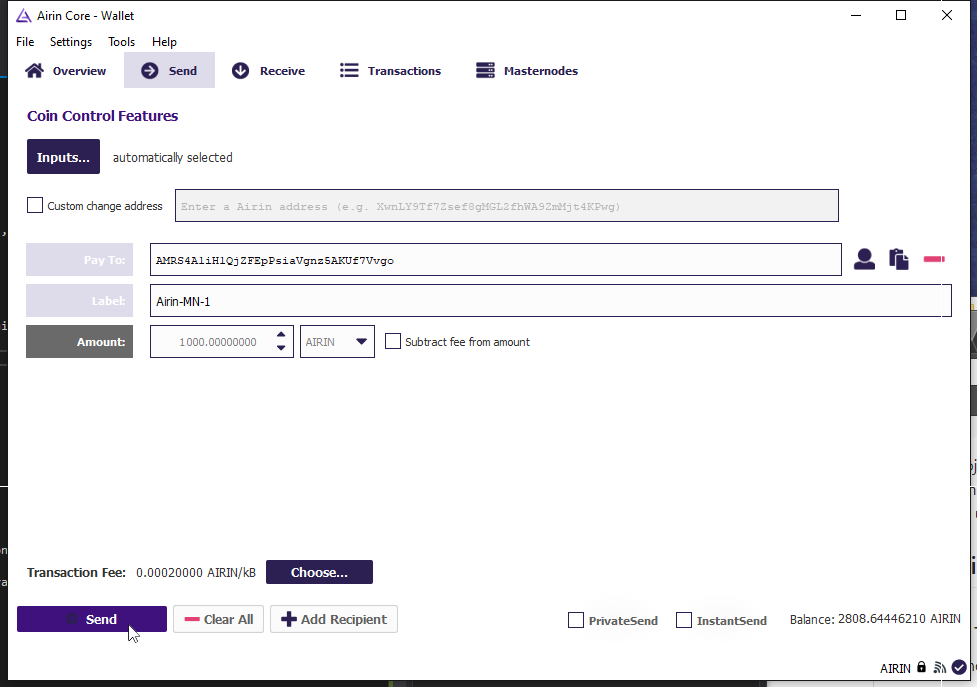Maximize the Airin Core window
Viewport: 977px width, 687px height.
point(901,15)
